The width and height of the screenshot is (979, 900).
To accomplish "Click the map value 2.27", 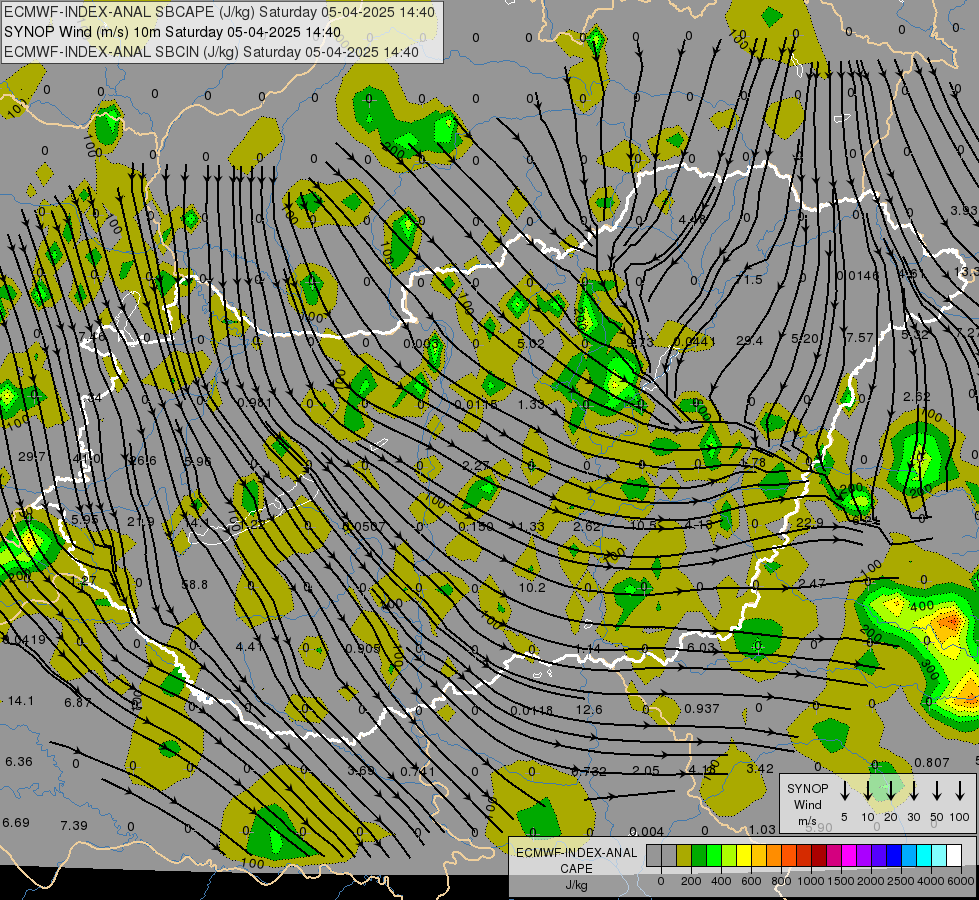I will (x=476, y=465).
